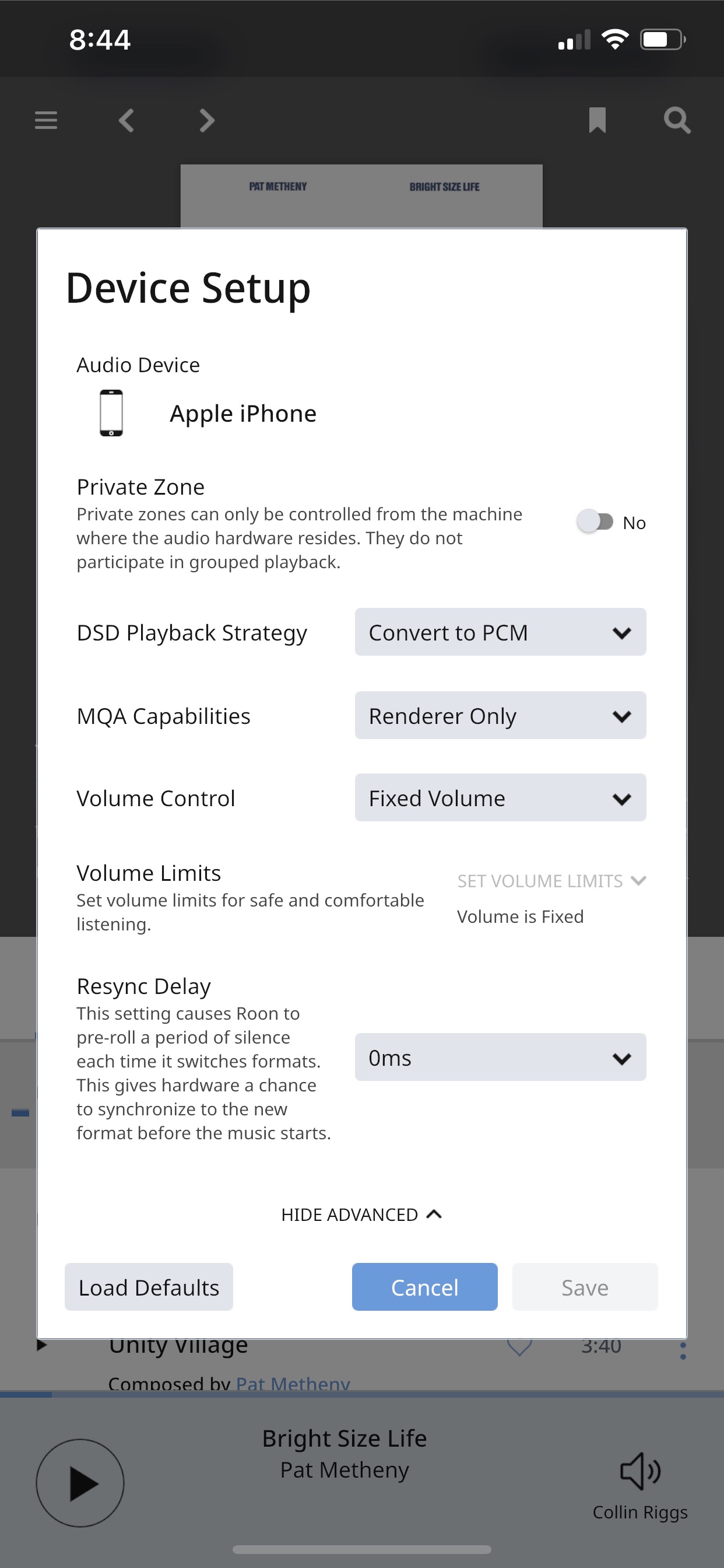Viewport: 724px width, 1568px height.
Task: Collapse settings with Hide Advanced
Action: click(x=361, y=1214)
